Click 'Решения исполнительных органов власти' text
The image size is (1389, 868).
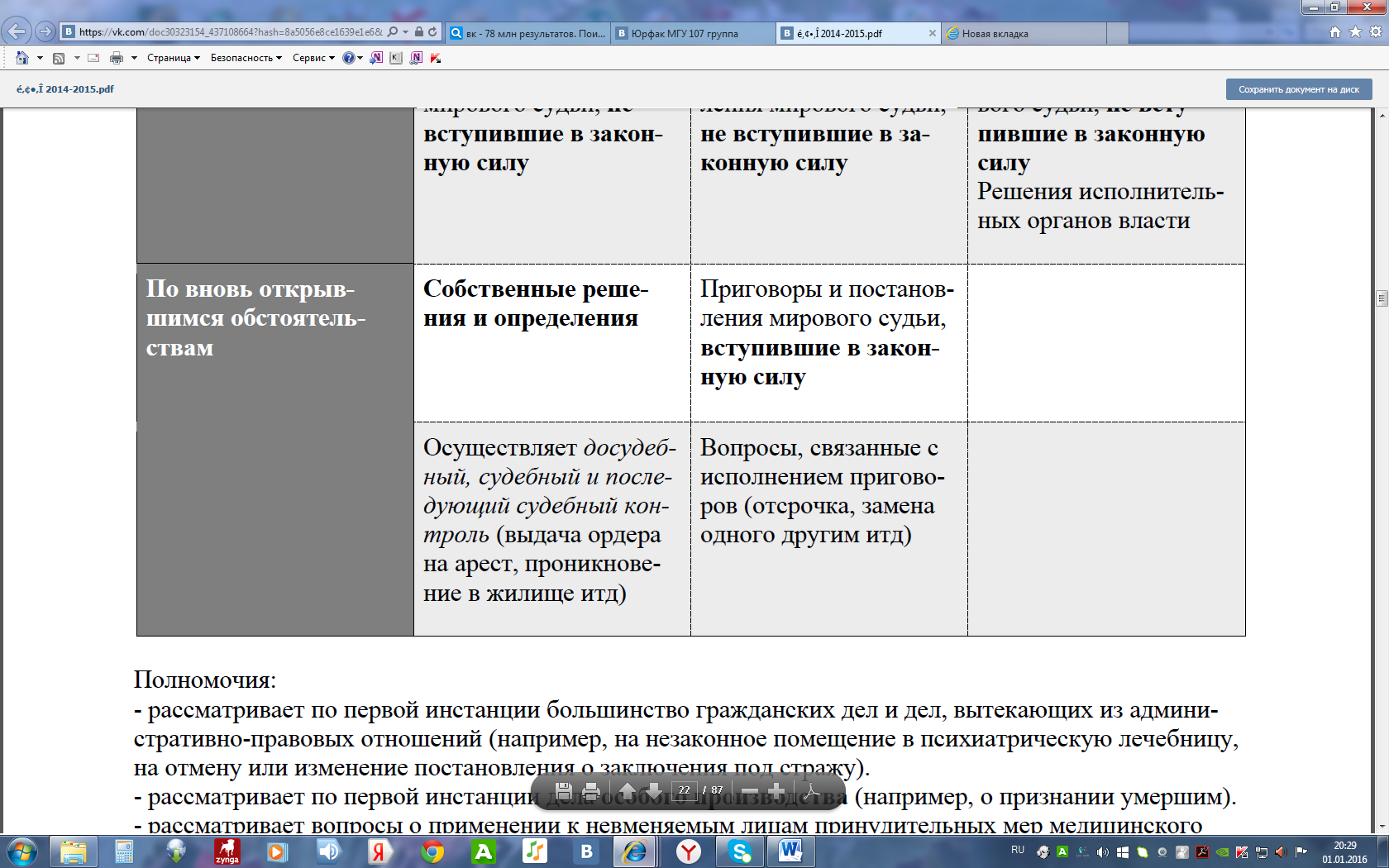click(x=1100, y=206)
